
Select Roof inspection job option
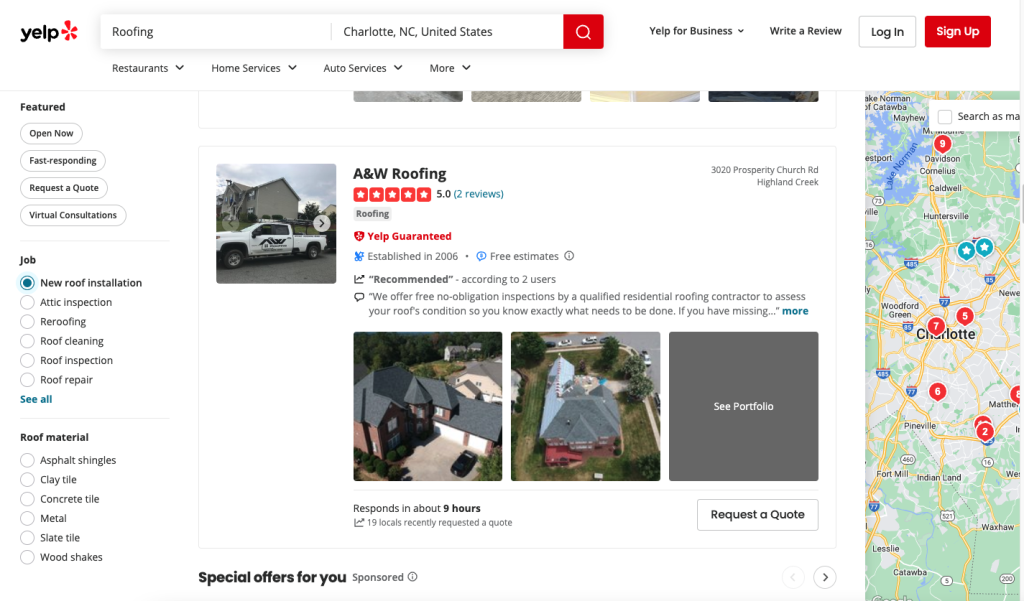27,361
